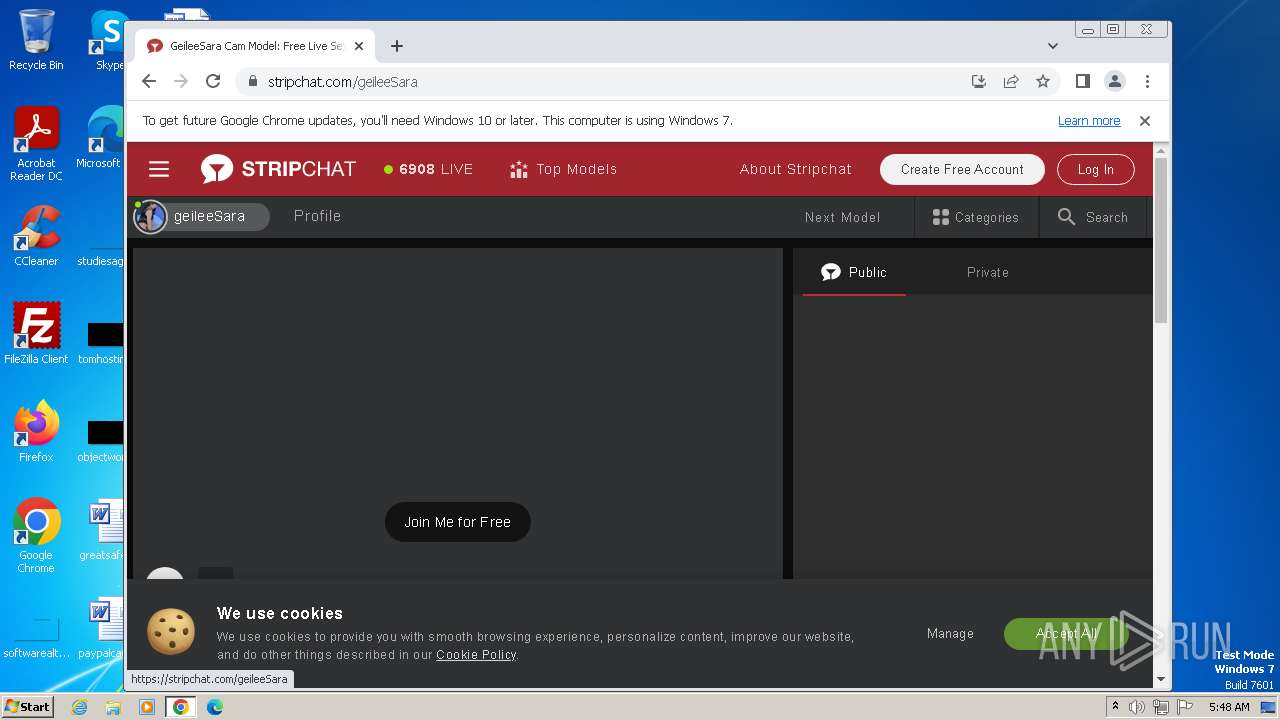The width and height of the screenshot is (1280, 720).
Task: Click the Windows Start button
Action: (x=27, y=706)
